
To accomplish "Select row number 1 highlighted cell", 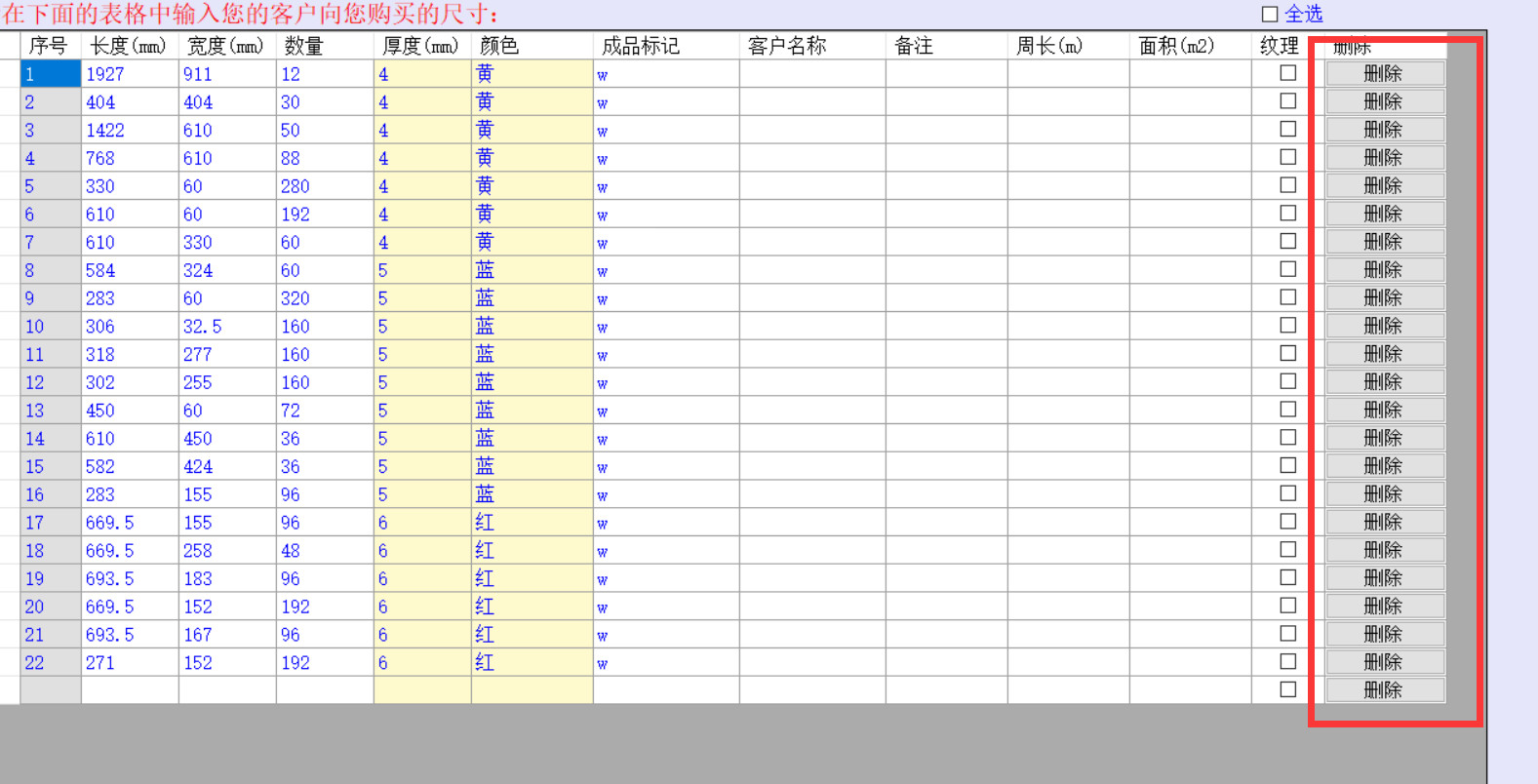I will (51, 74).
